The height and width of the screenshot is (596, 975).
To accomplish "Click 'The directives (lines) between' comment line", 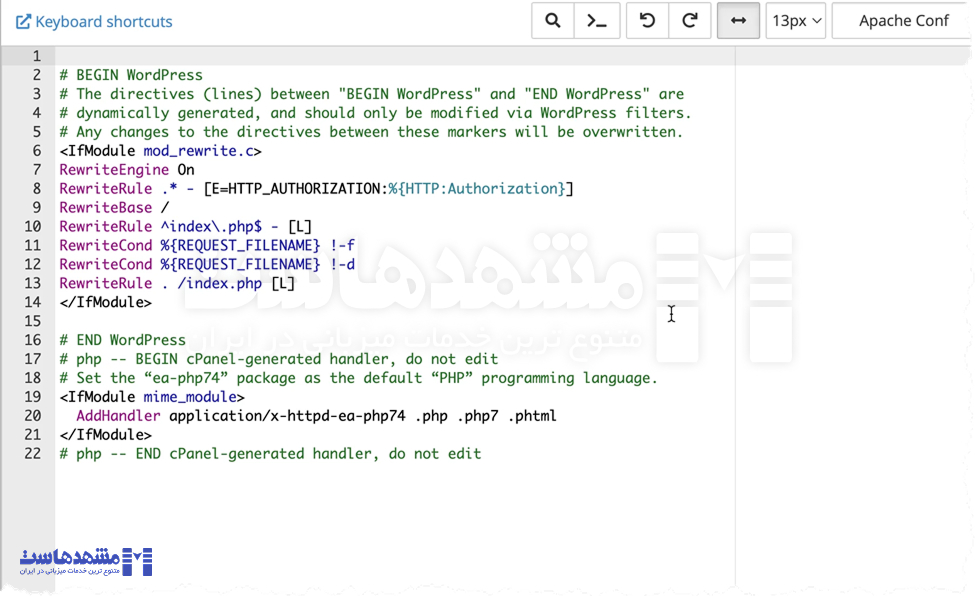I will 371,94.
